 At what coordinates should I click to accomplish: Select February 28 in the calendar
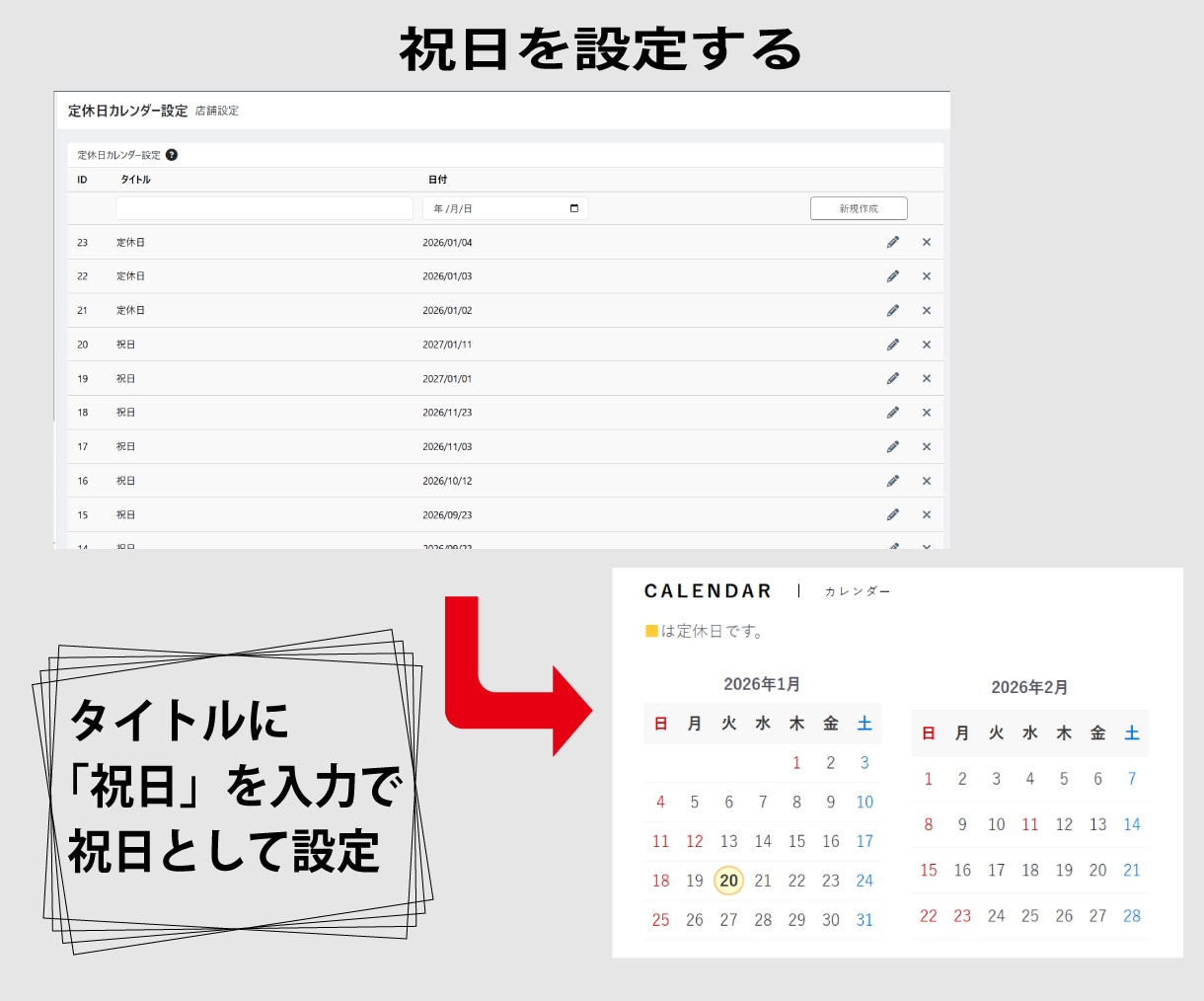click(1132, 916)
